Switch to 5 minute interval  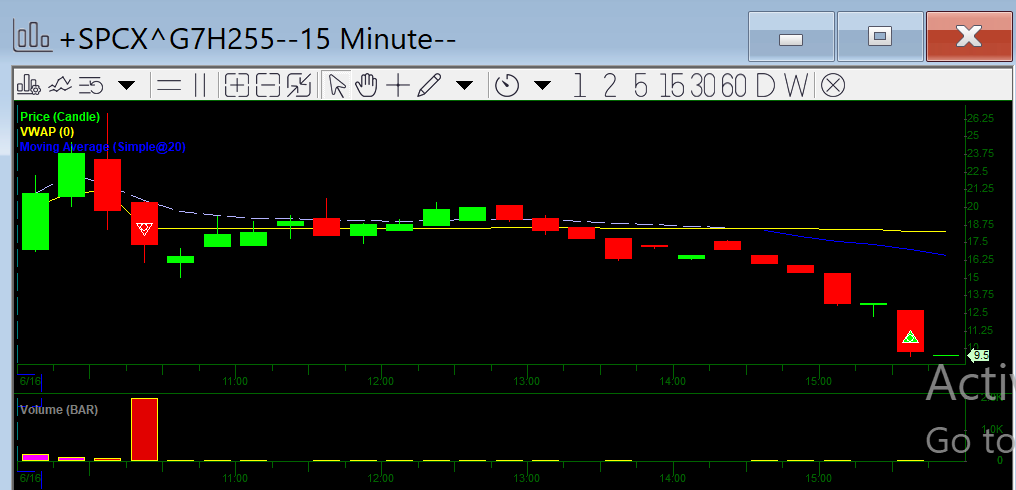pyautogui.click(x=640, y=85)
